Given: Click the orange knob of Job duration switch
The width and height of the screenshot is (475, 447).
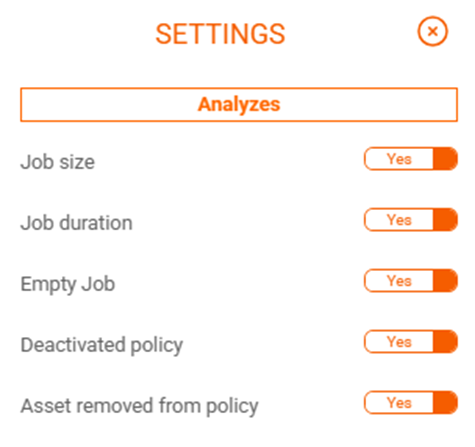Looking at the screenshot, I should point(445,220).
